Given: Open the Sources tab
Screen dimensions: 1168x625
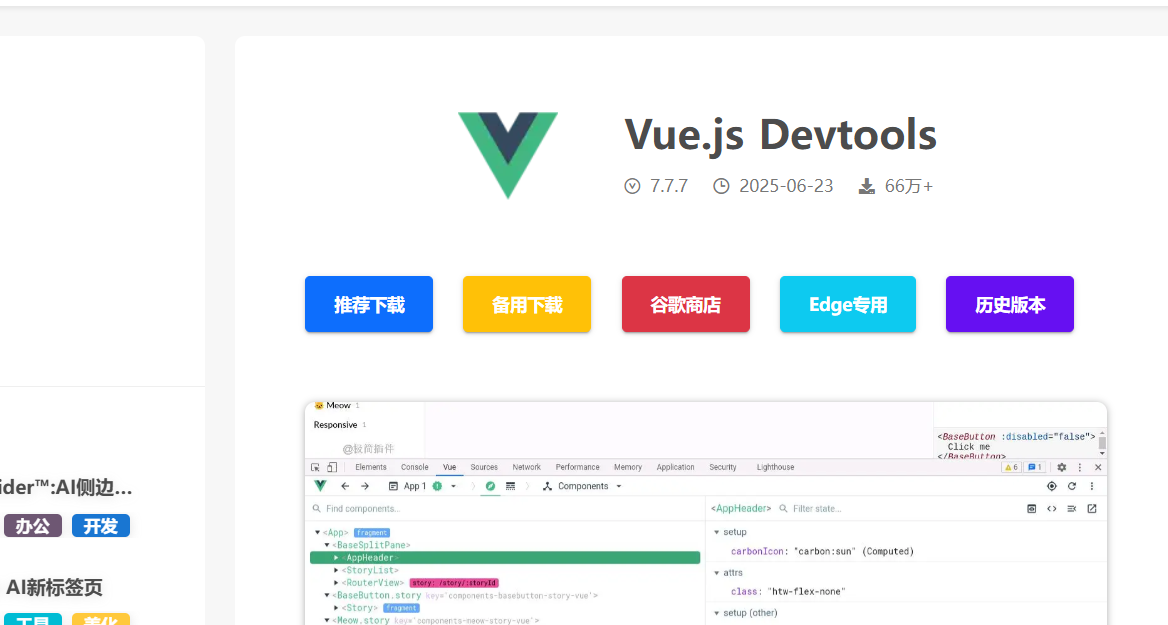Looking at the screenshot, I should point(484,467).
